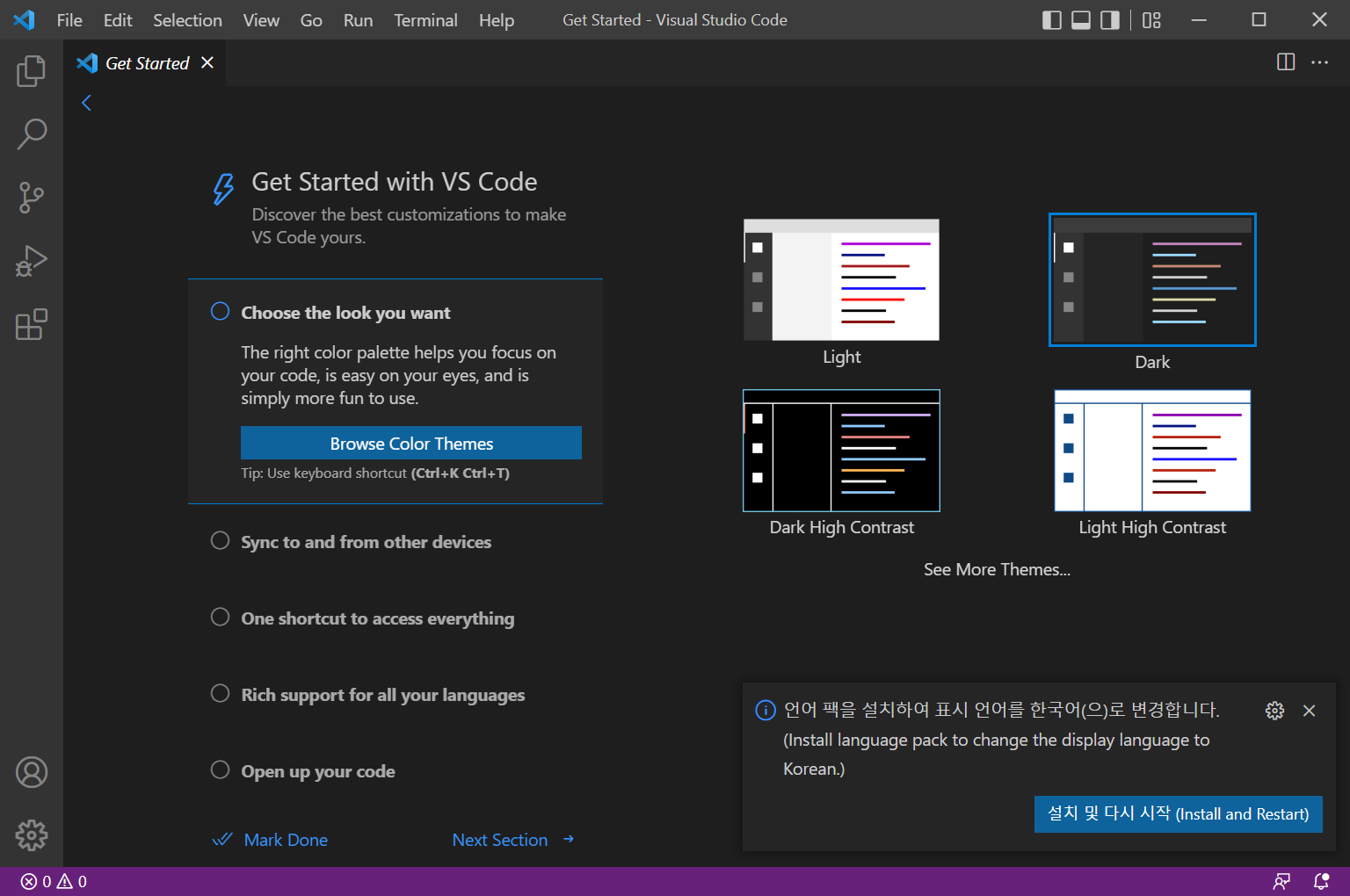This screenshot has width=1350, height=896.
Task: Go to Next Section link
Action: [x=500, y=840]
